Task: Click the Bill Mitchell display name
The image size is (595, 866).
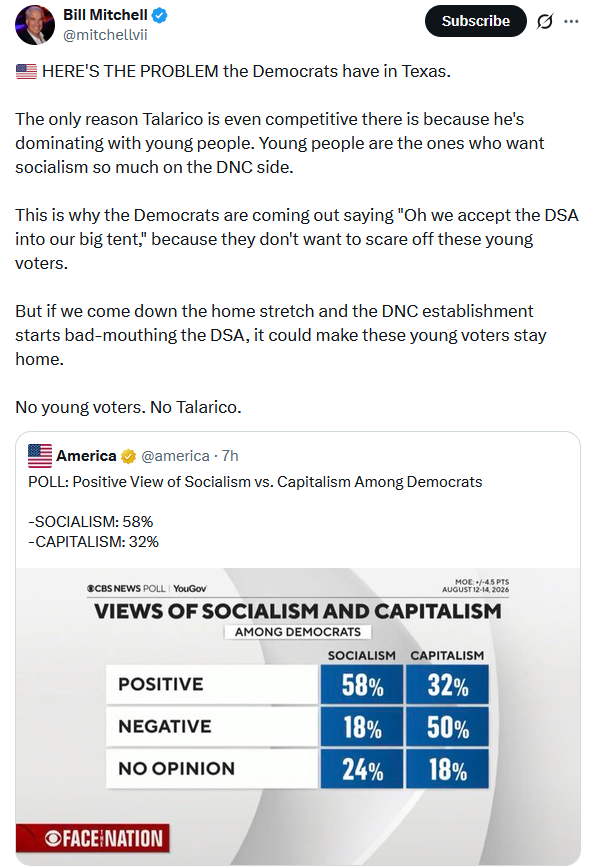Action: tap(105, 15)
